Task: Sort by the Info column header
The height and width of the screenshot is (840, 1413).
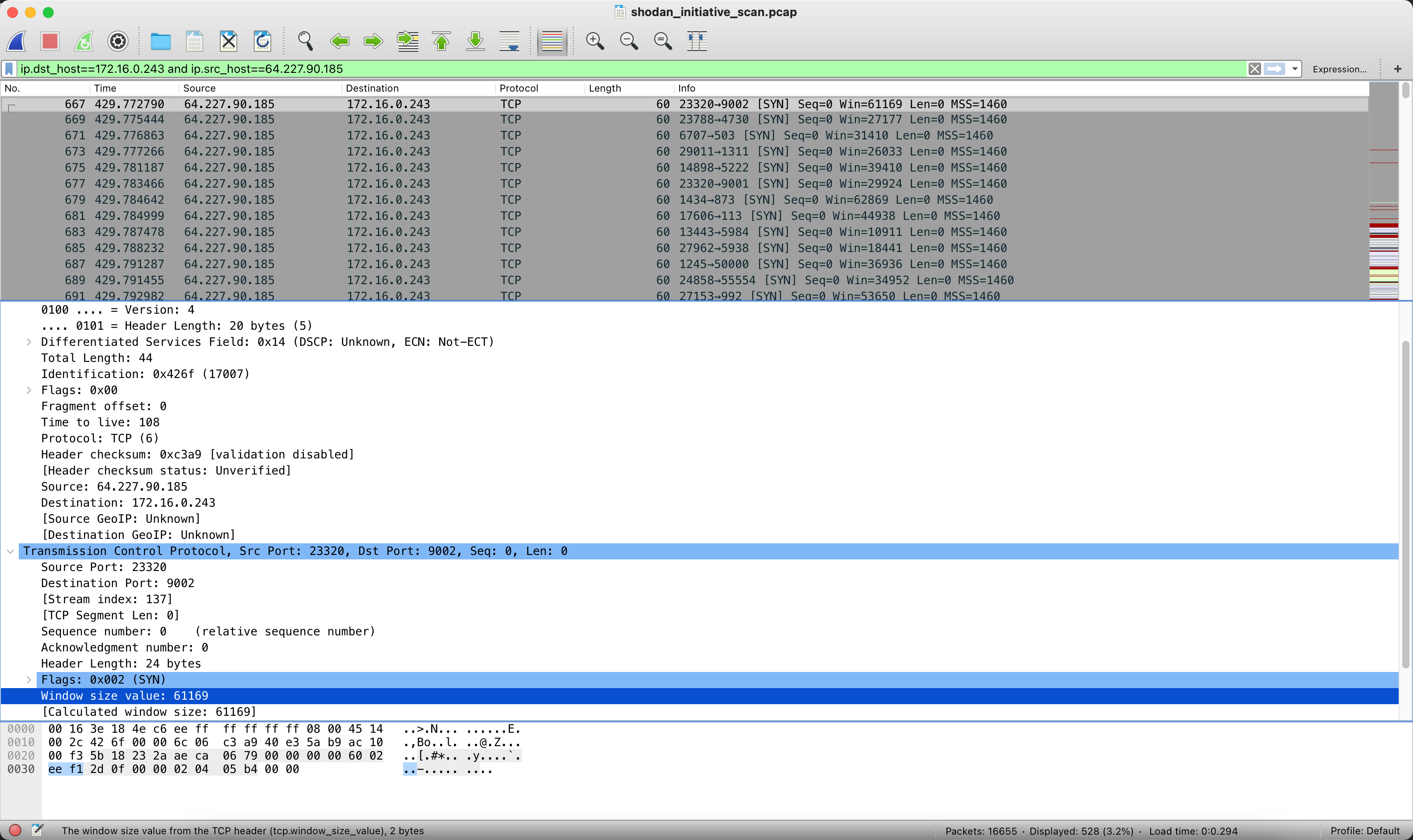Action: pos(1021,88)
